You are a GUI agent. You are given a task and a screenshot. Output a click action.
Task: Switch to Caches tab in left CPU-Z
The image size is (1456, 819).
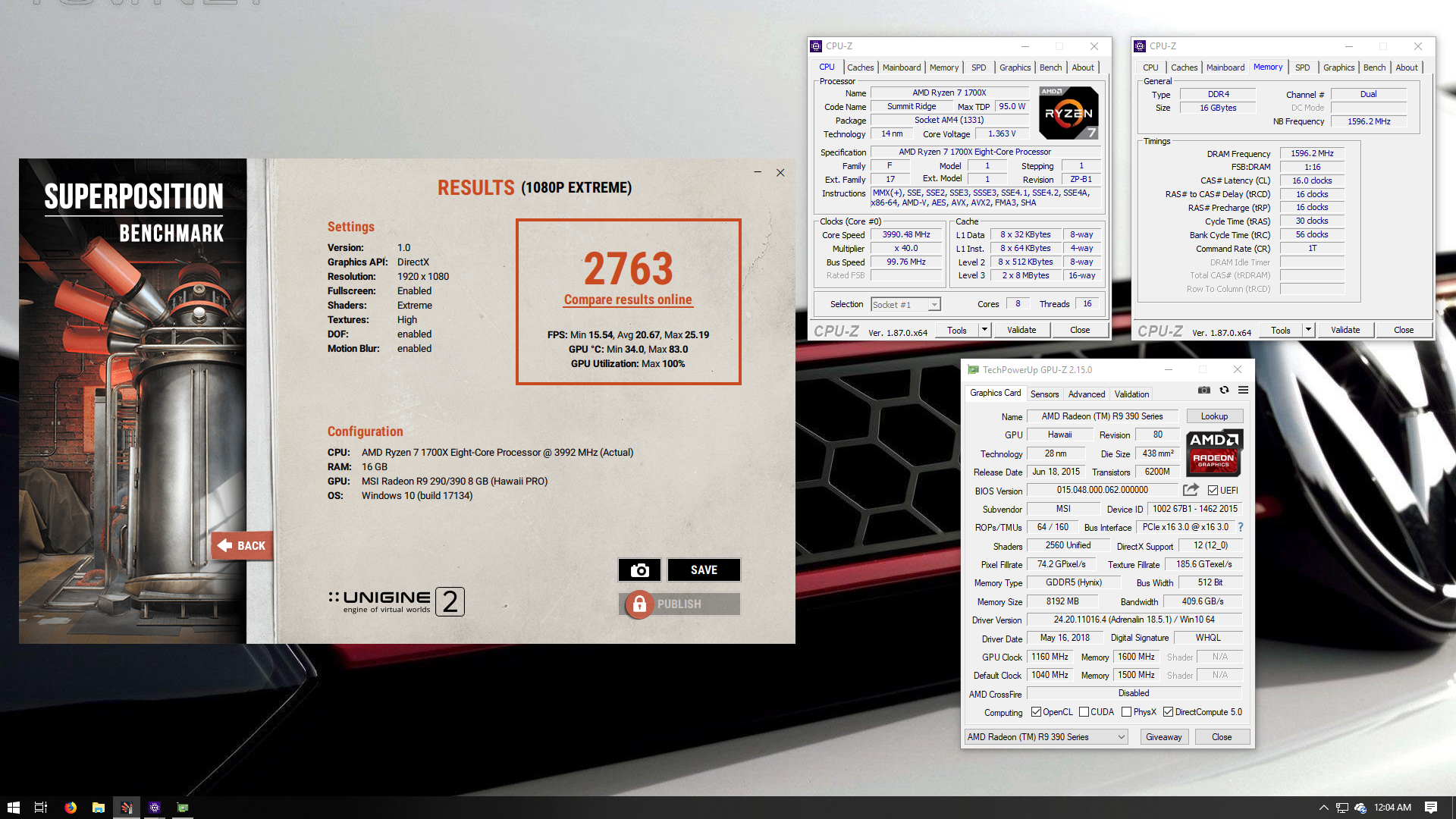(x=860, y=67)
